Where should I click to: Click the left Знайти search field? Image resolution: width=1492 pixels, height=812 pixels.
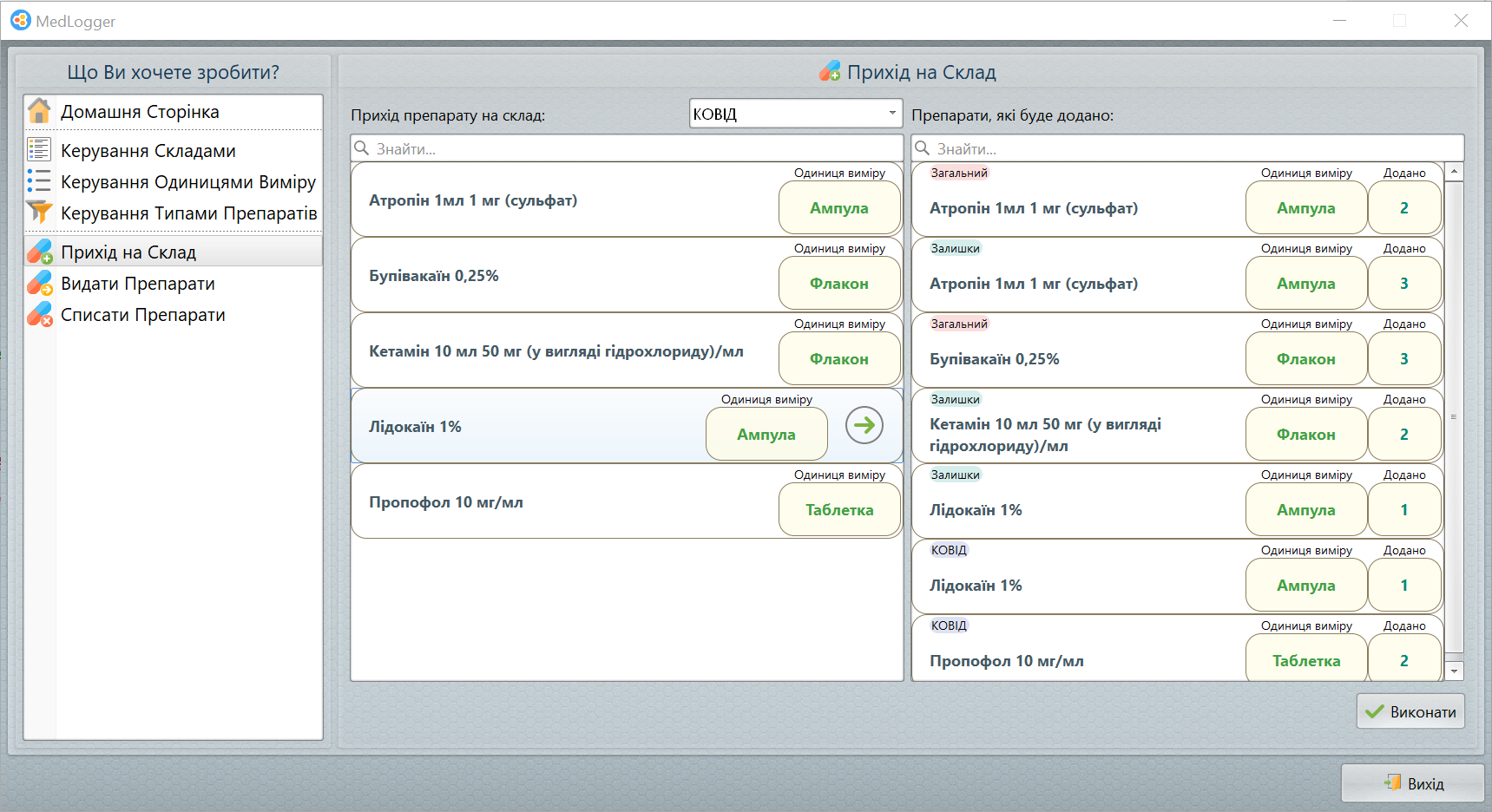[627, 149]
